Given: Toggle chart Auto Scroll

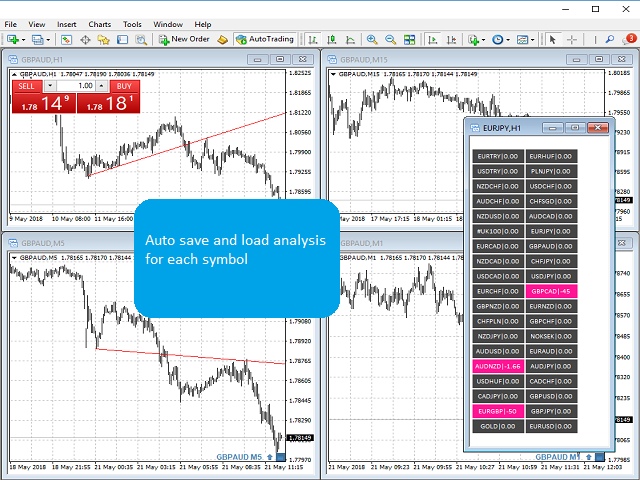Looking at the screenshot, I should tap(432, 40).
